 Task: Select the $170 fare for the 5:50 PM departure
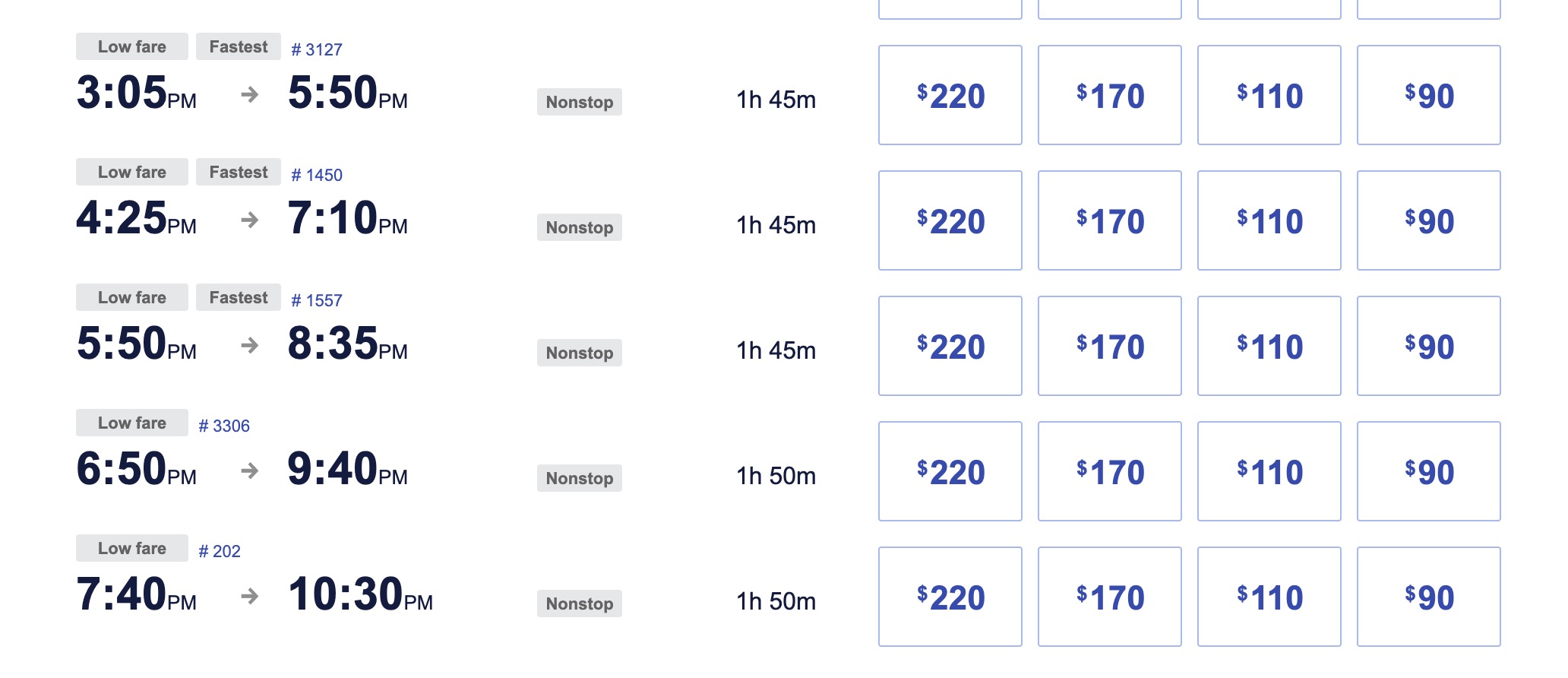click(1109, 346)
